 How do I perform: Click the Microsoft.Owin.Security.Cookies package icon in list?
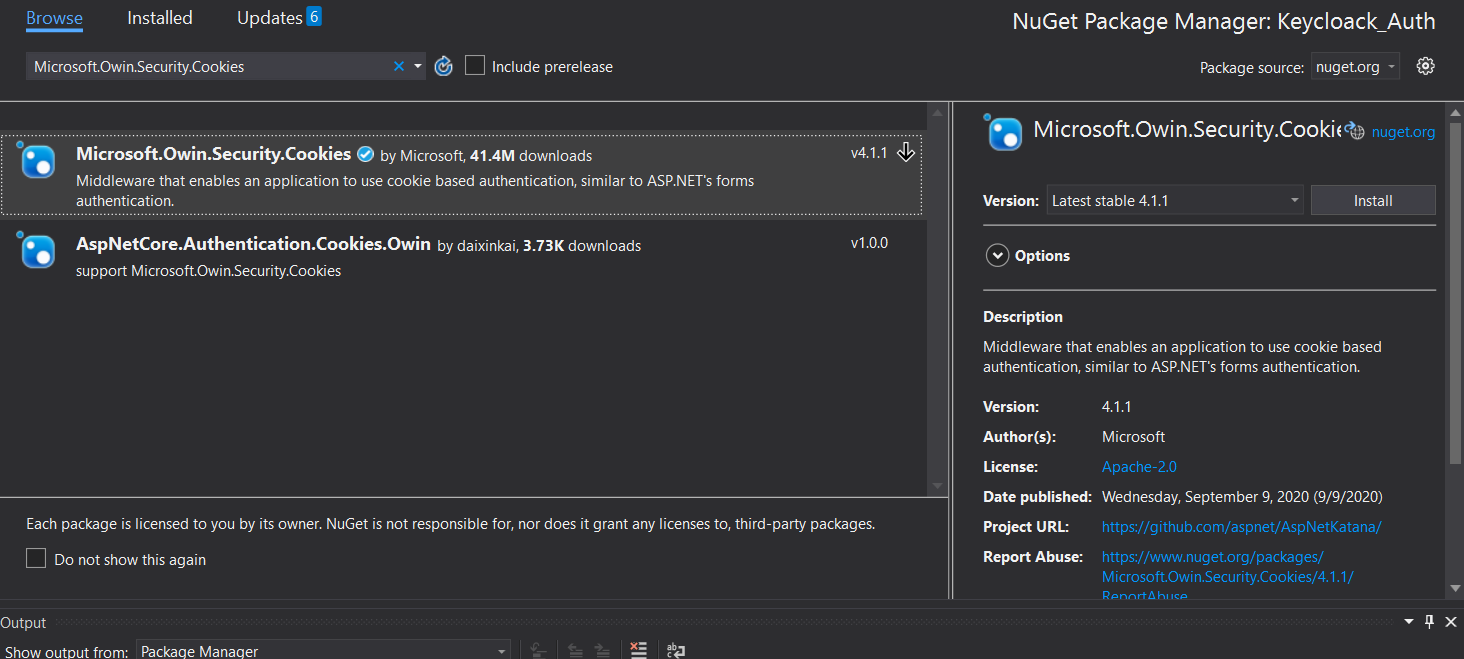[x=38, y=160]
